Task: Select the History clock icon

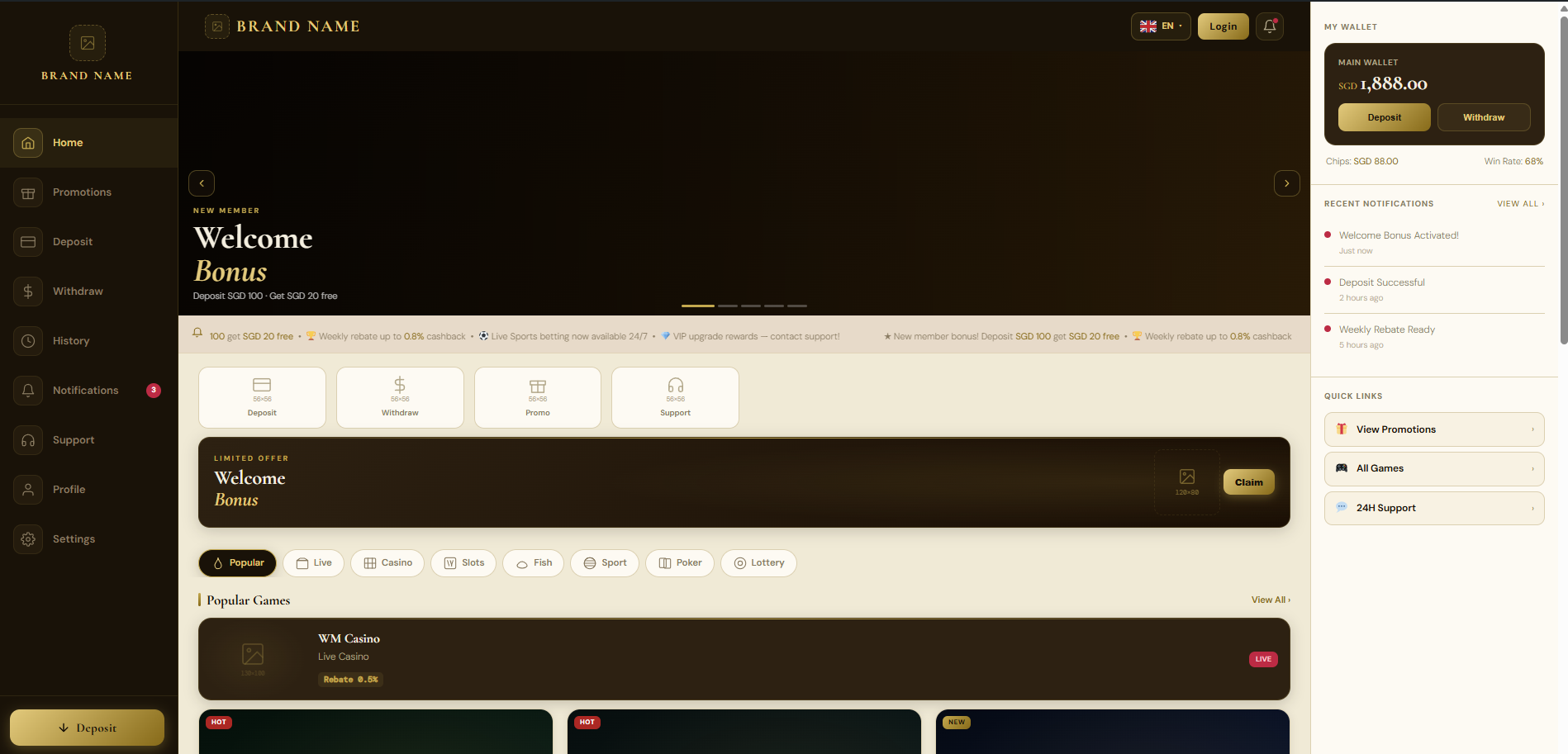Action: pos(28,341)
